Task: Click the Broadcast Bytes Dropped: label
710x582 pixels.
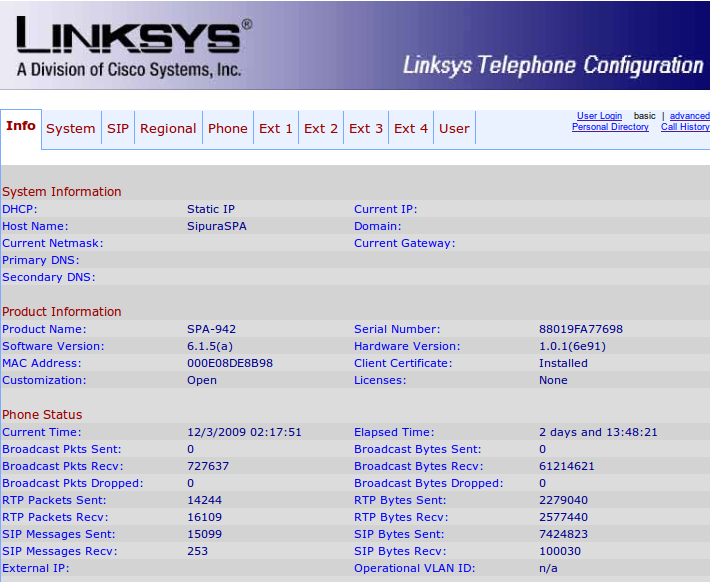Action: [428, 483]
